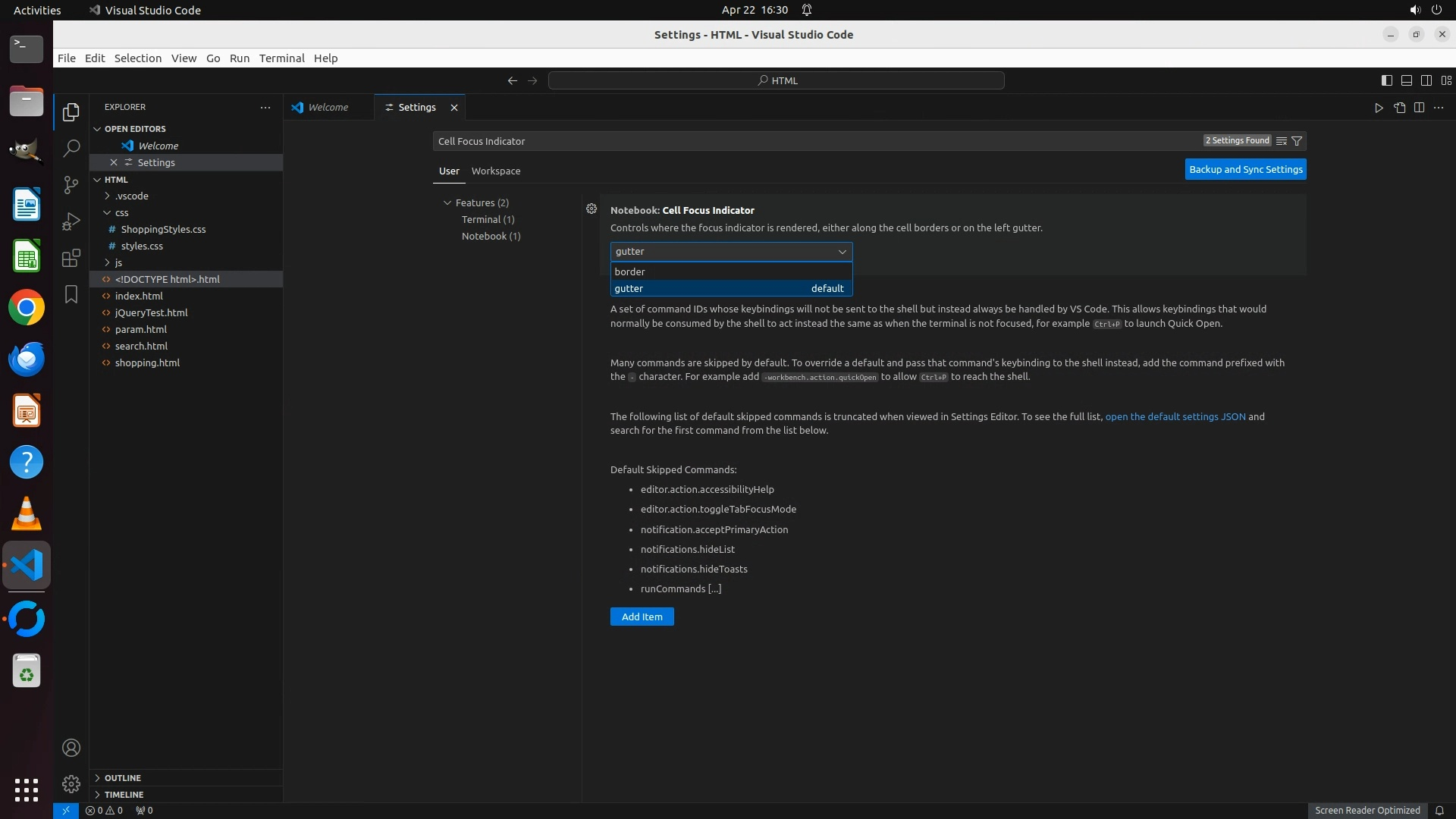This screenshot has height=819, width=1456.
Task: Open the Terminal menu
Action: (x=281, y=58)
